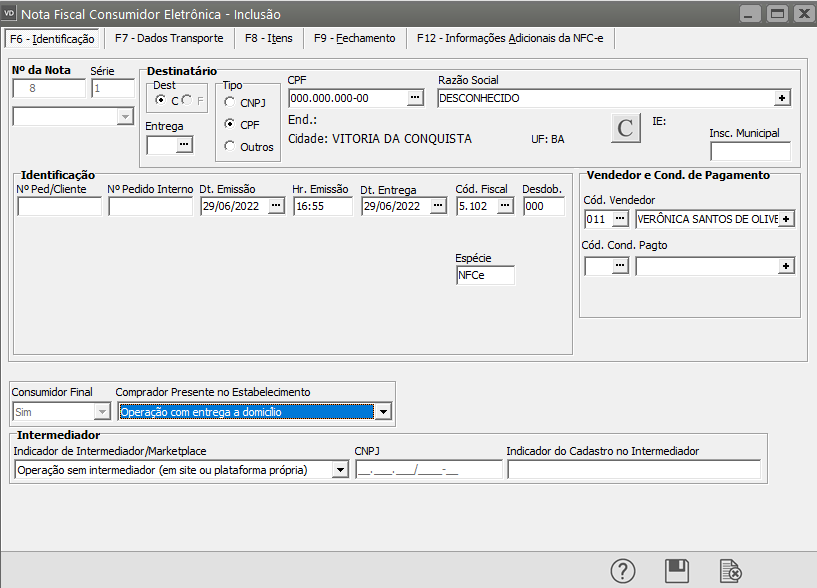
Task: Choose the Outros type radio option
Action: click(231, 147)
